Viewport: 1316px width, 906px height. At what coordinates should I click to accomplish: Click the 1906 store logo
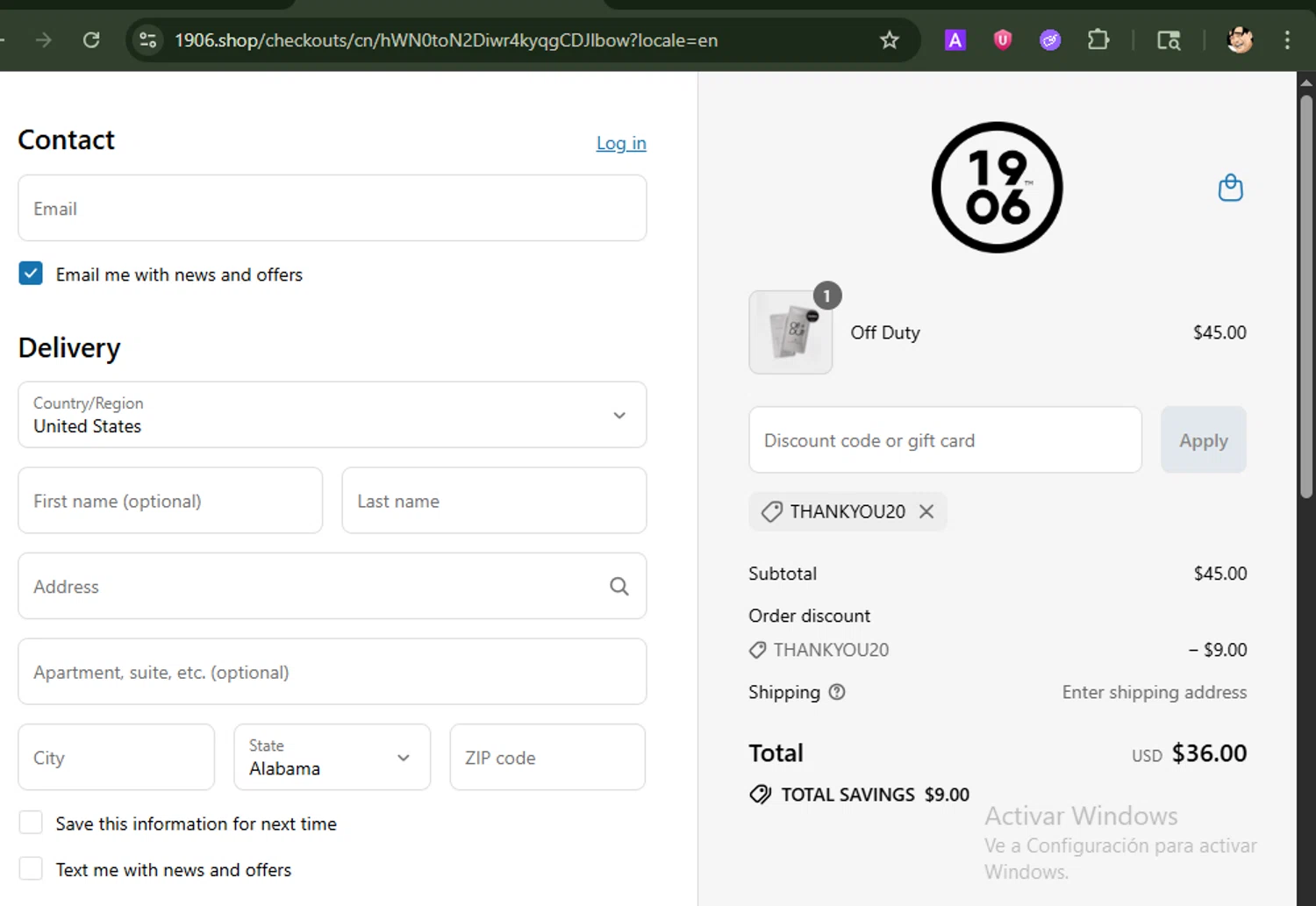click(997, 187)
